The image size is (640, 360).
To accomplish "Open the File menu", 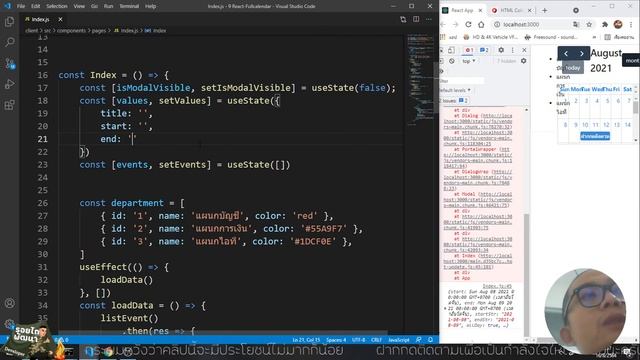I will 21,6.
